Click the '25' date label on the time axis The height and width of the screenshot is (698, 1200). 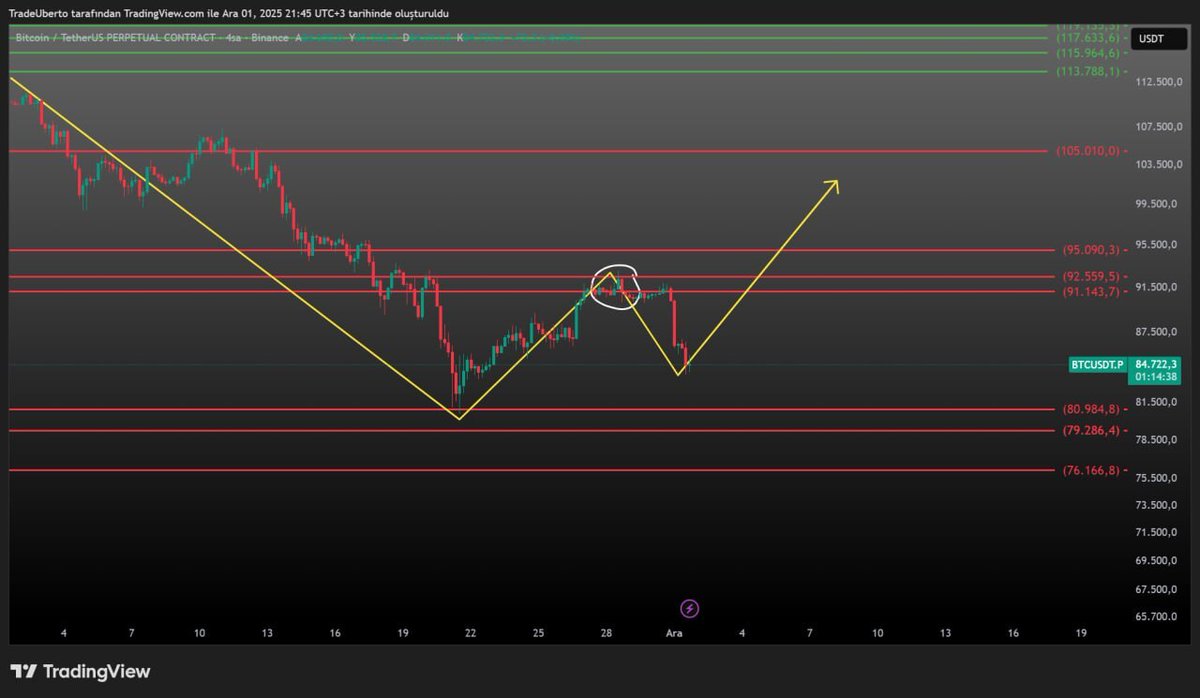(x=538, y=633)
